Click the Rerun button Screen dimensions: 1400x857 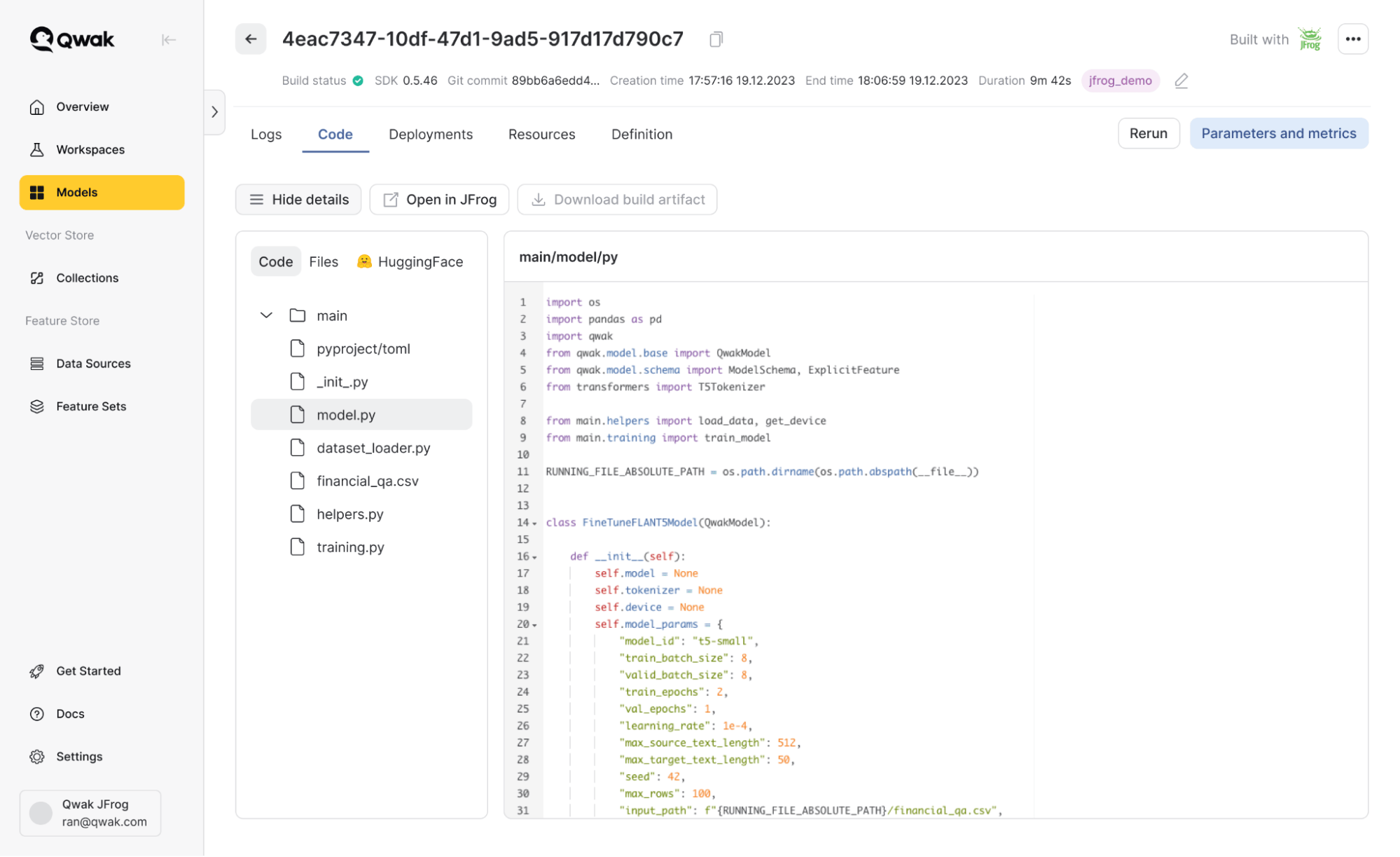pyautogui.click(x=1148, y=133)
